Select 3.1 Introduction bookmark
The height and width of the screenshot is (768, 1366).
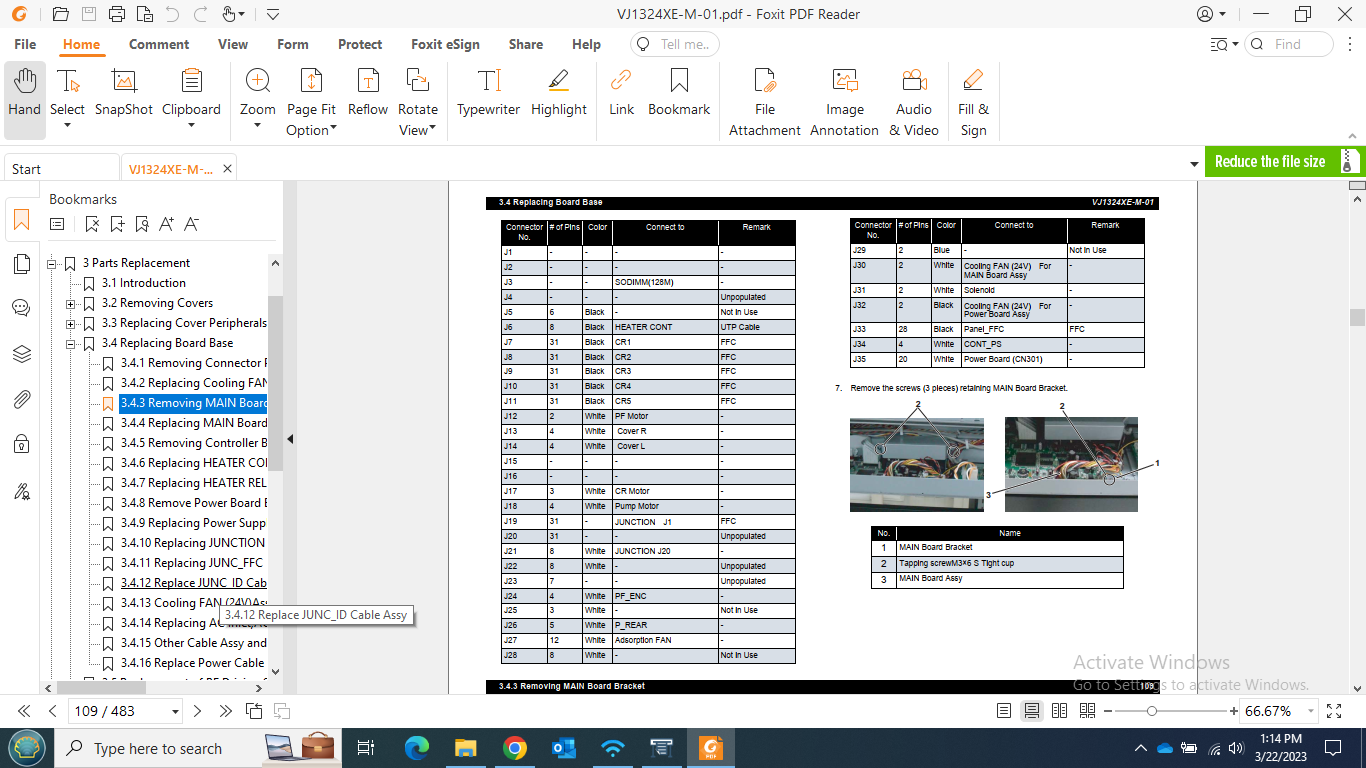click(144, 283)
